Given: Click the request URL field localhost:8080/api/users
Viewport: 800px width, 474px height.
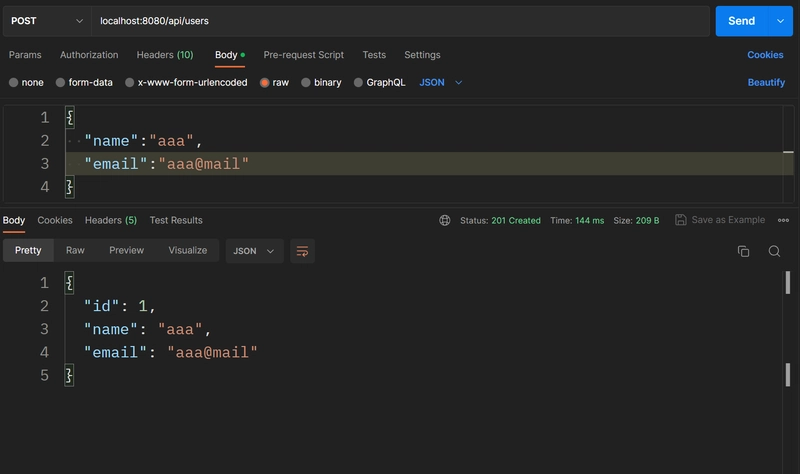Looking at the screenshot, I should pos(401,21).
